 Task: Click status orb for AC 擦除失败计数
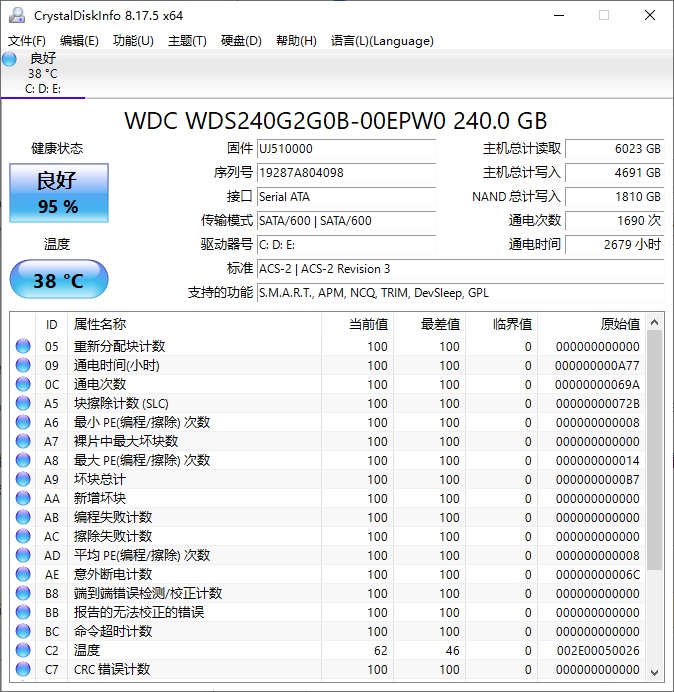[x=23, y=536]
